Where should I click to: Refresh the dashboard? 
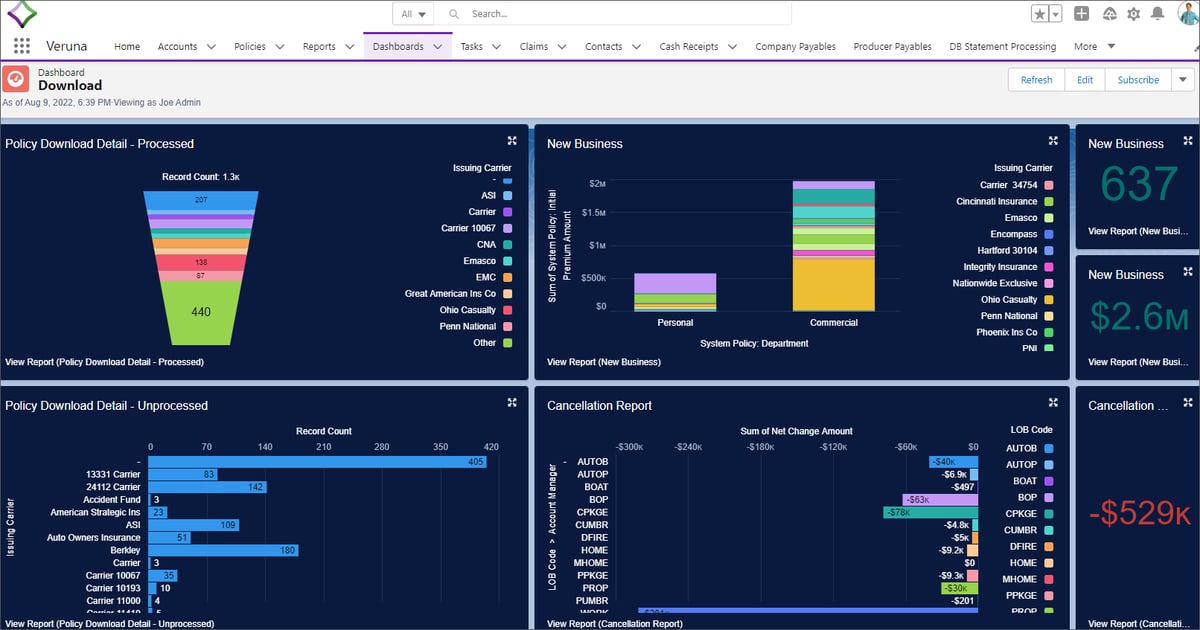coord(1036,80)
